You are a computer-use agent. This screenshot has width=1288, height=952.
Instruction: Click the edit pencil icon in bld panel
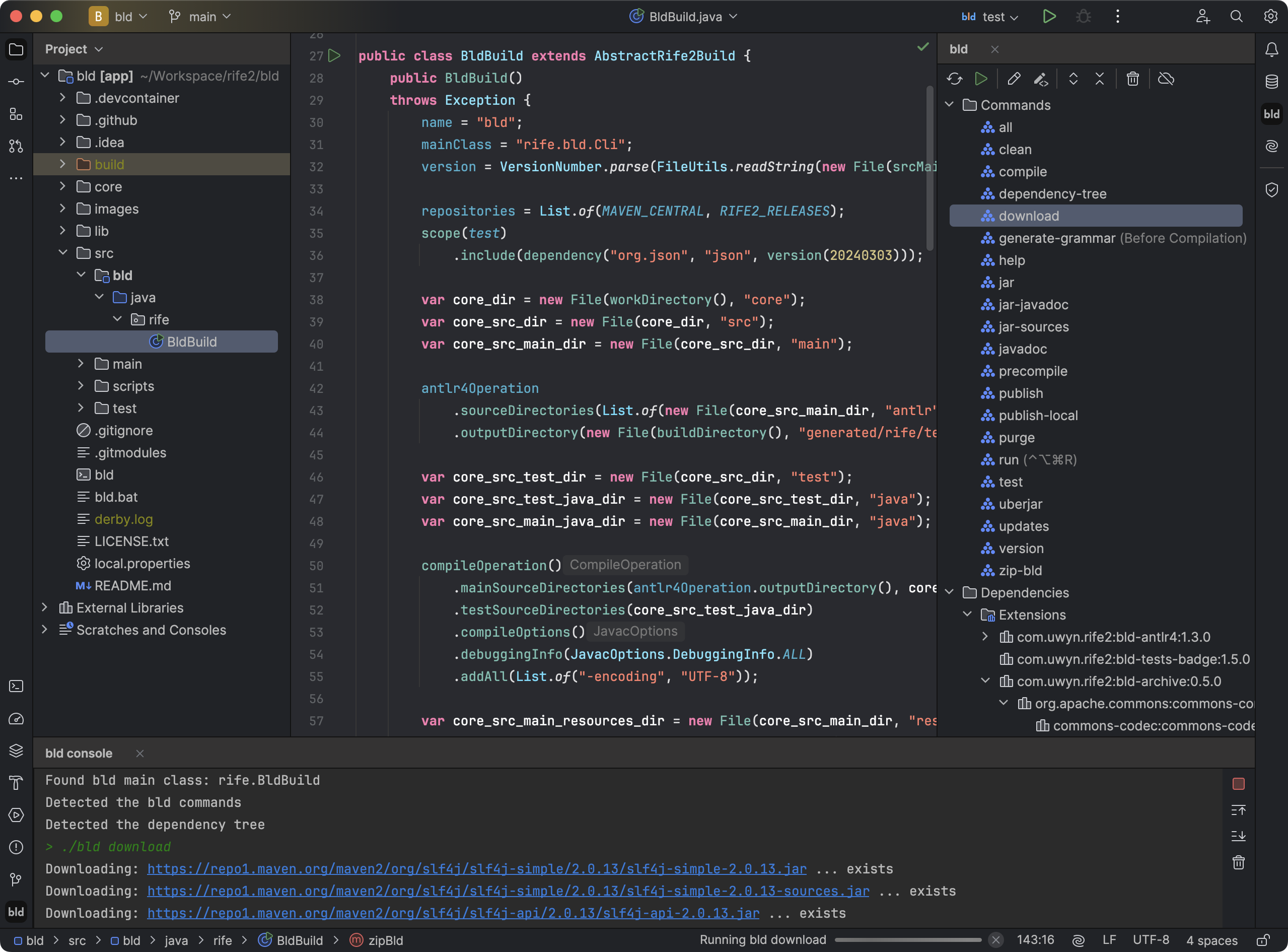point(1014,79)
